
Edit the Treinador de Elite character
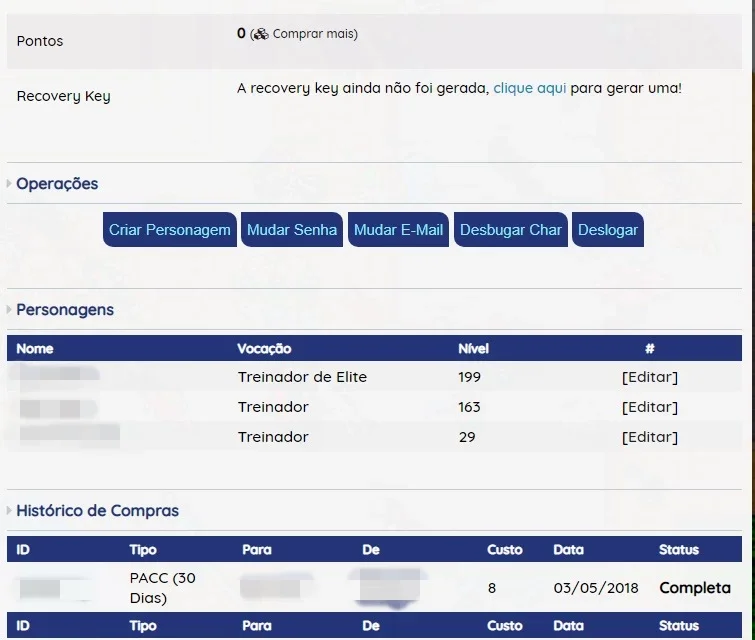(x=650, y=377)
